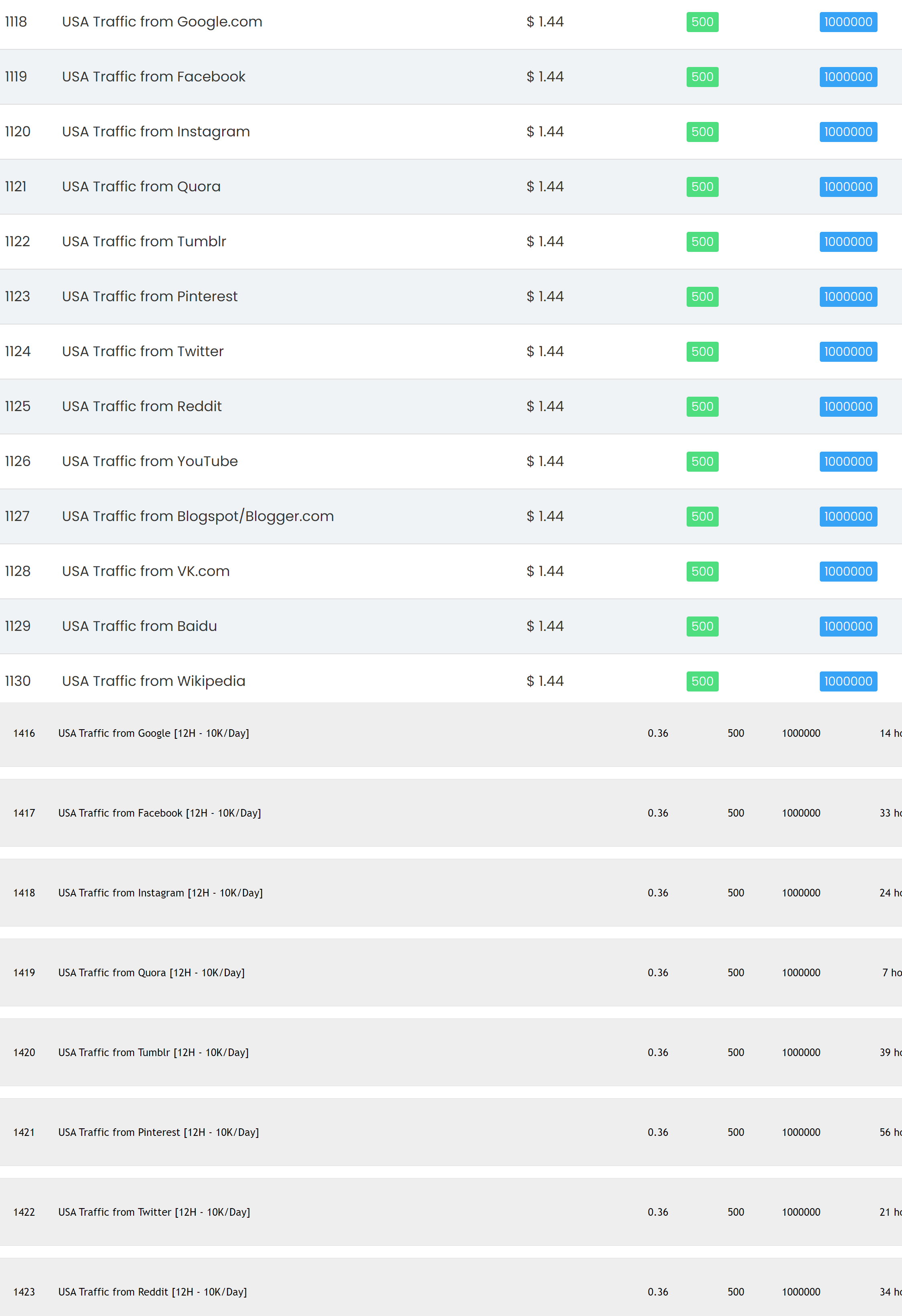Click the 500 minimum in row 1418
902x1316 pixels.
(736, 893)
